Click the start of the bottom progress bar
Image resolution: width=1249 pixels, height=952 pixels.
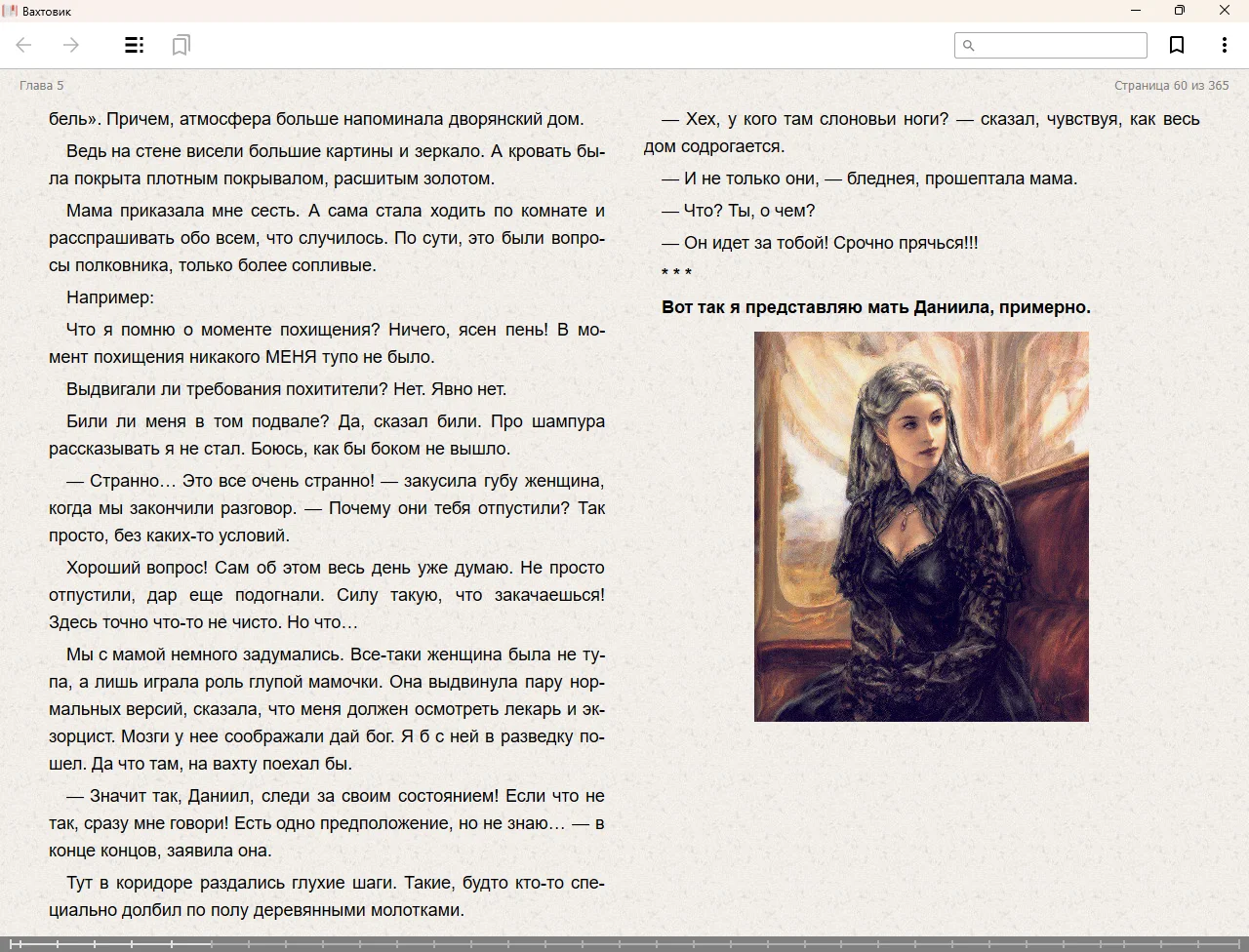[x=12, y=944]
